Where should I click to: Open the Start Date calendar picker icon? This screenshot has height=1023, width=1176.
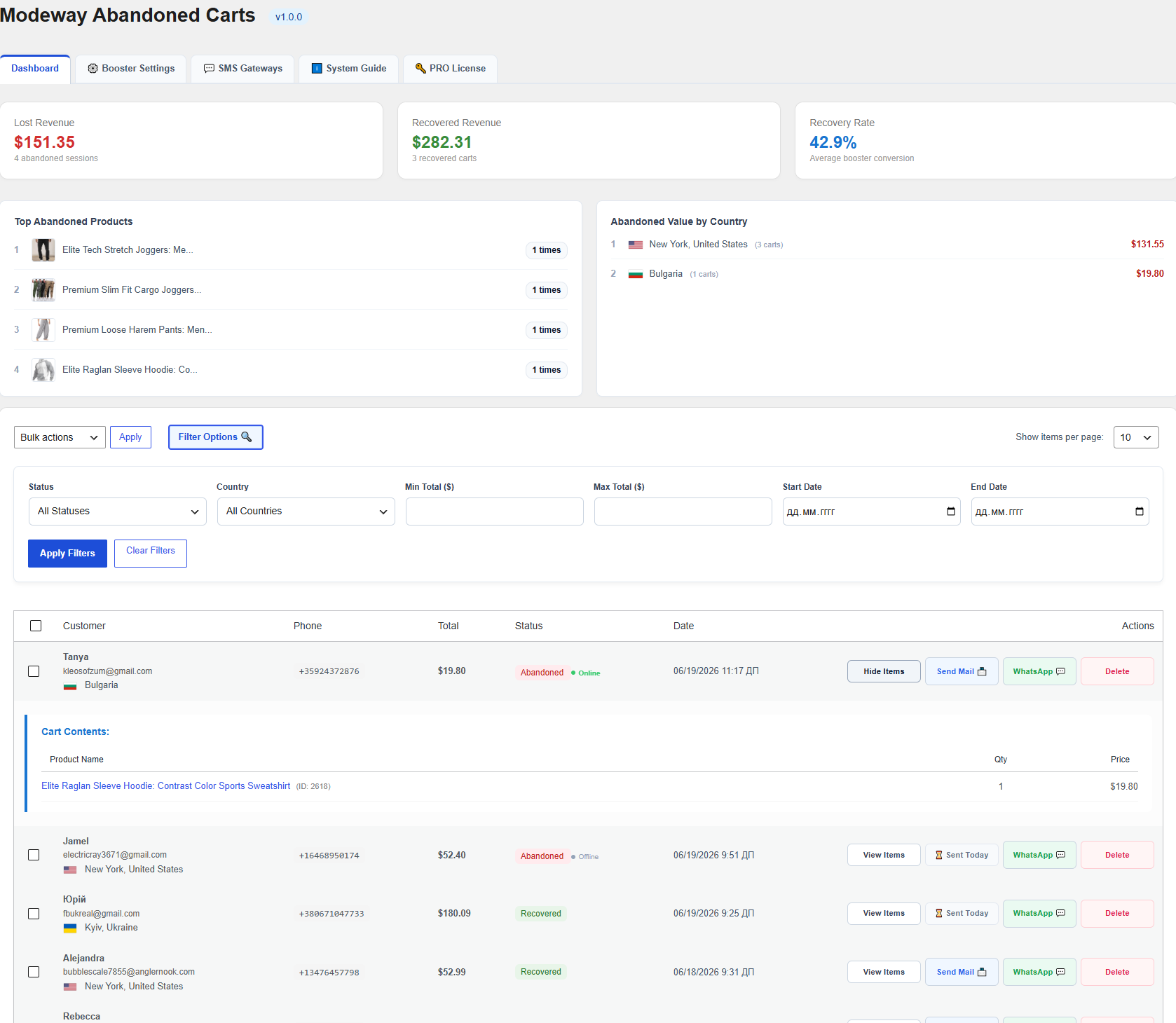951,511
